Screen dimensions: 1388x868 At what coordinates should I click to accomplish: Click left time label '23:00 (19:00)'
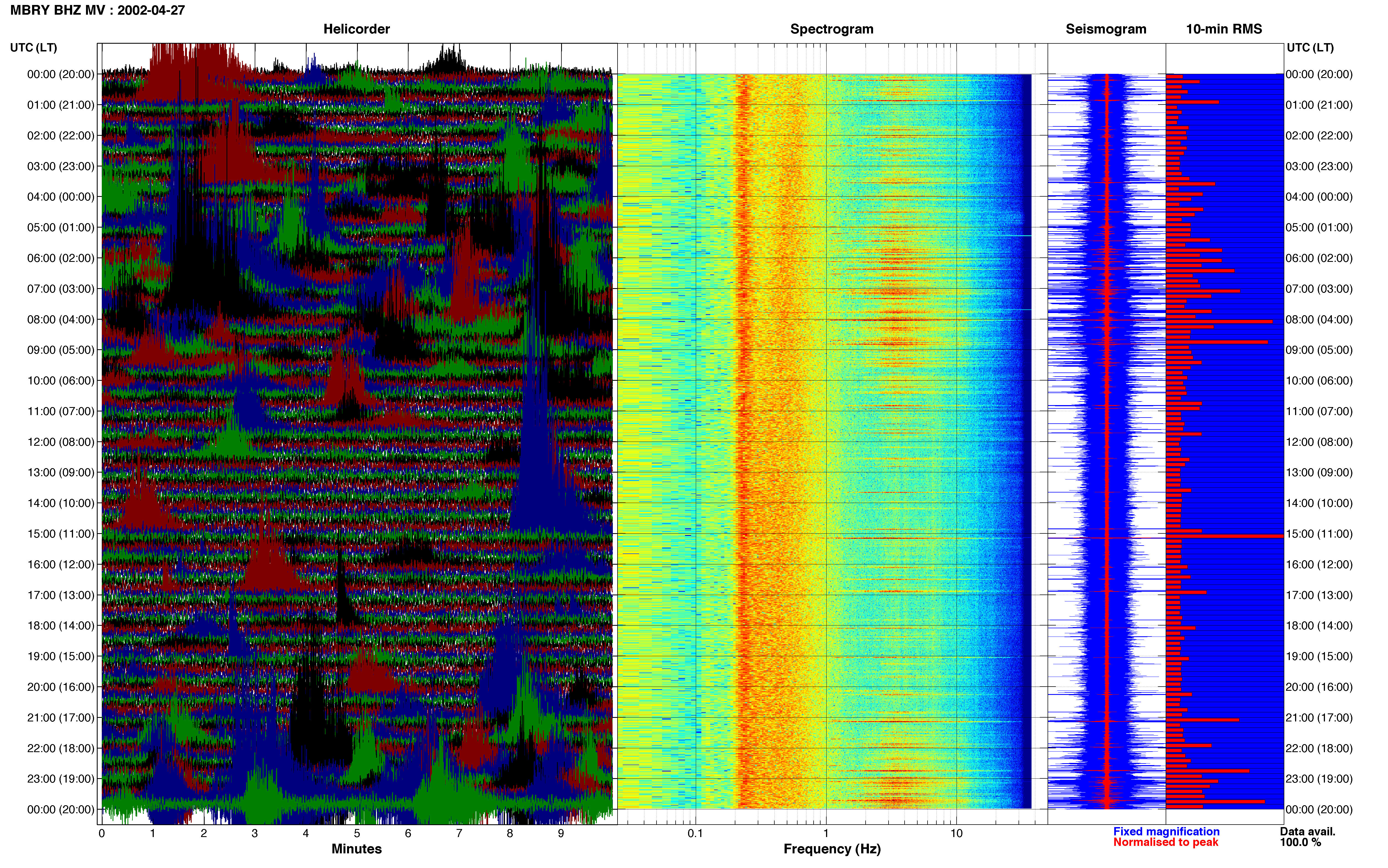coord(61,779)
